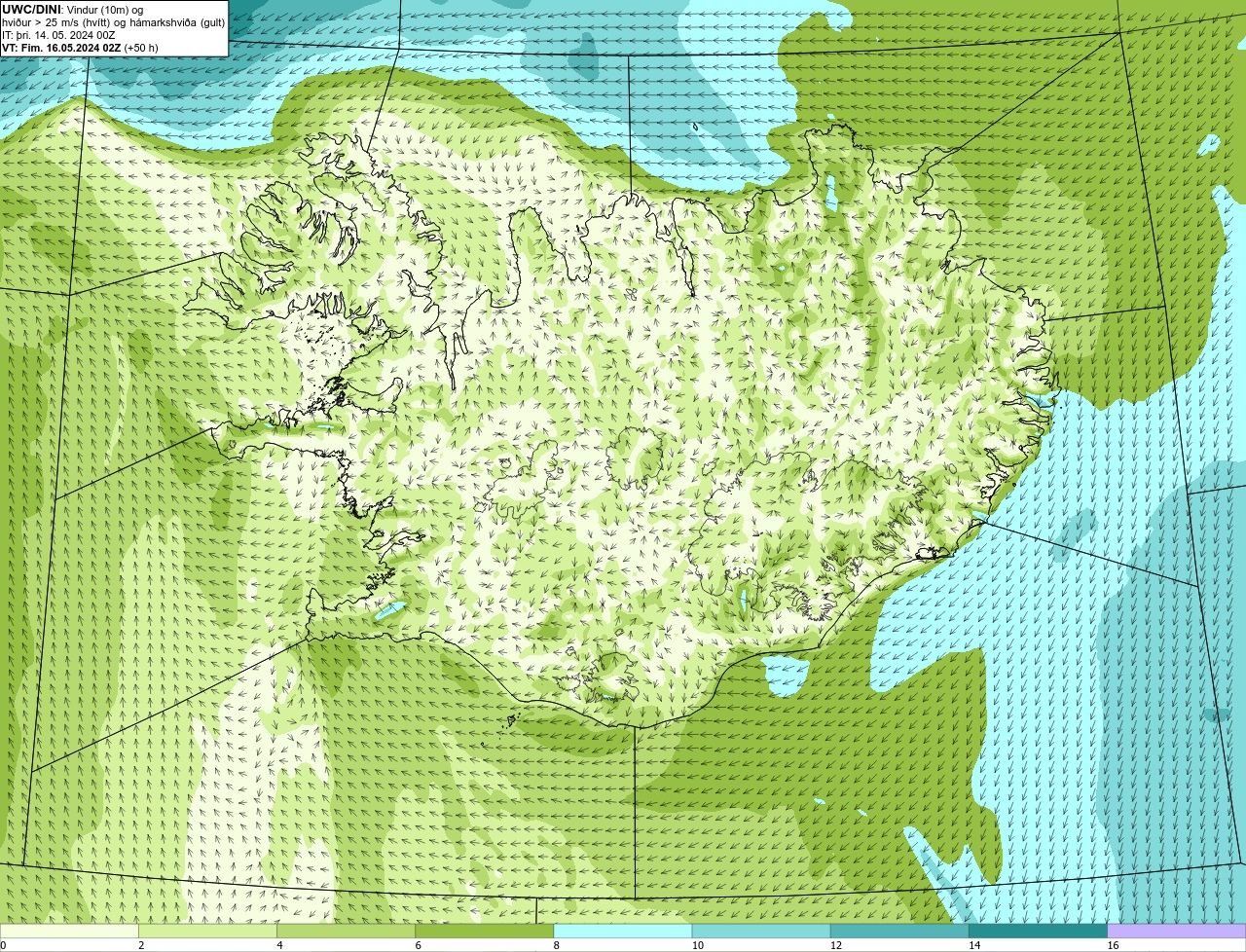Click the 12–14 m/s teal legend swatch
Screen dimensions: 1246x952
(x=899, y=931)
